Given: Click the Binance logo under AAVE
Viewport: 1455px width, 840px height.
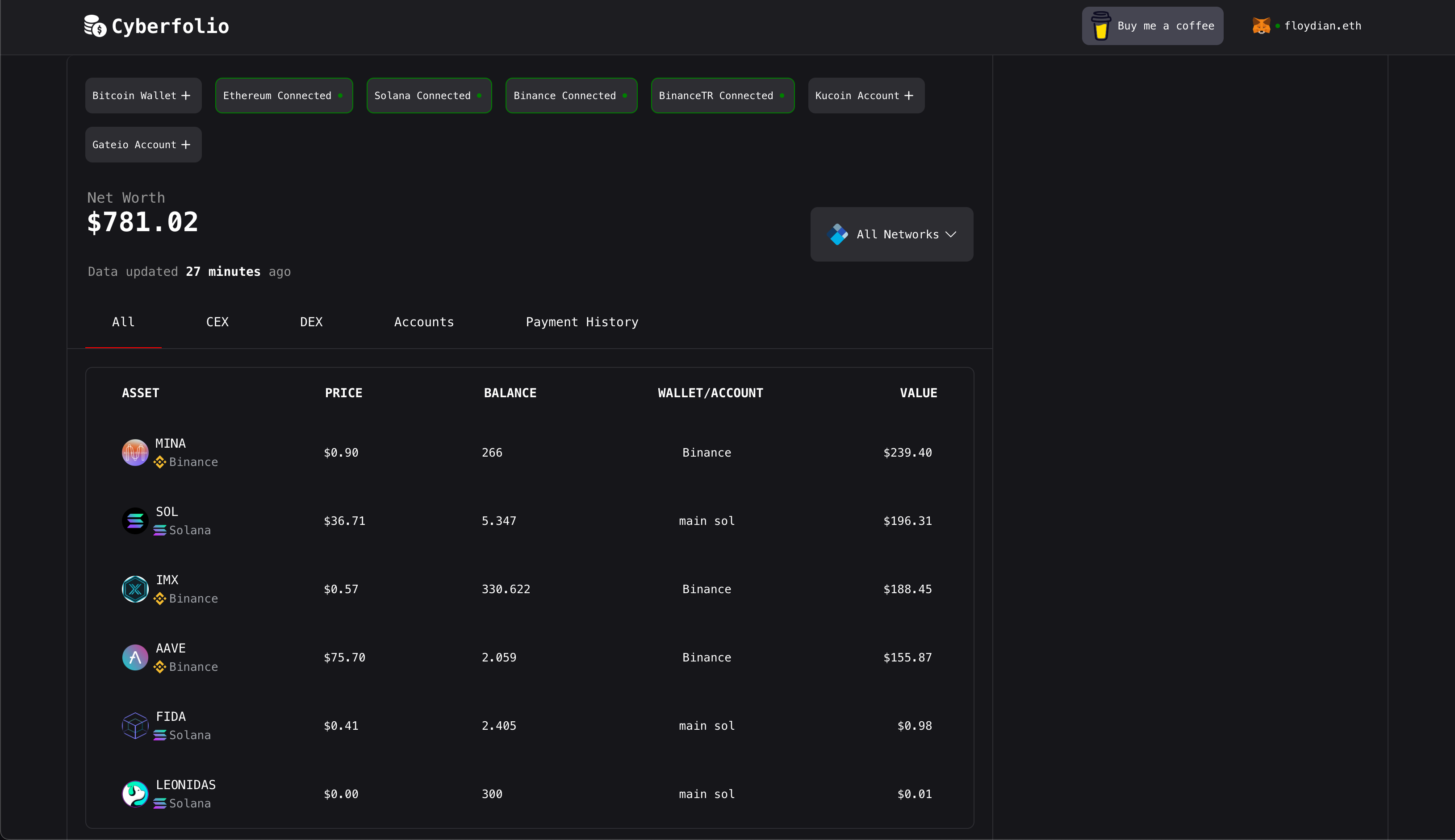Looking at the screenshot, I should [160, 667].
